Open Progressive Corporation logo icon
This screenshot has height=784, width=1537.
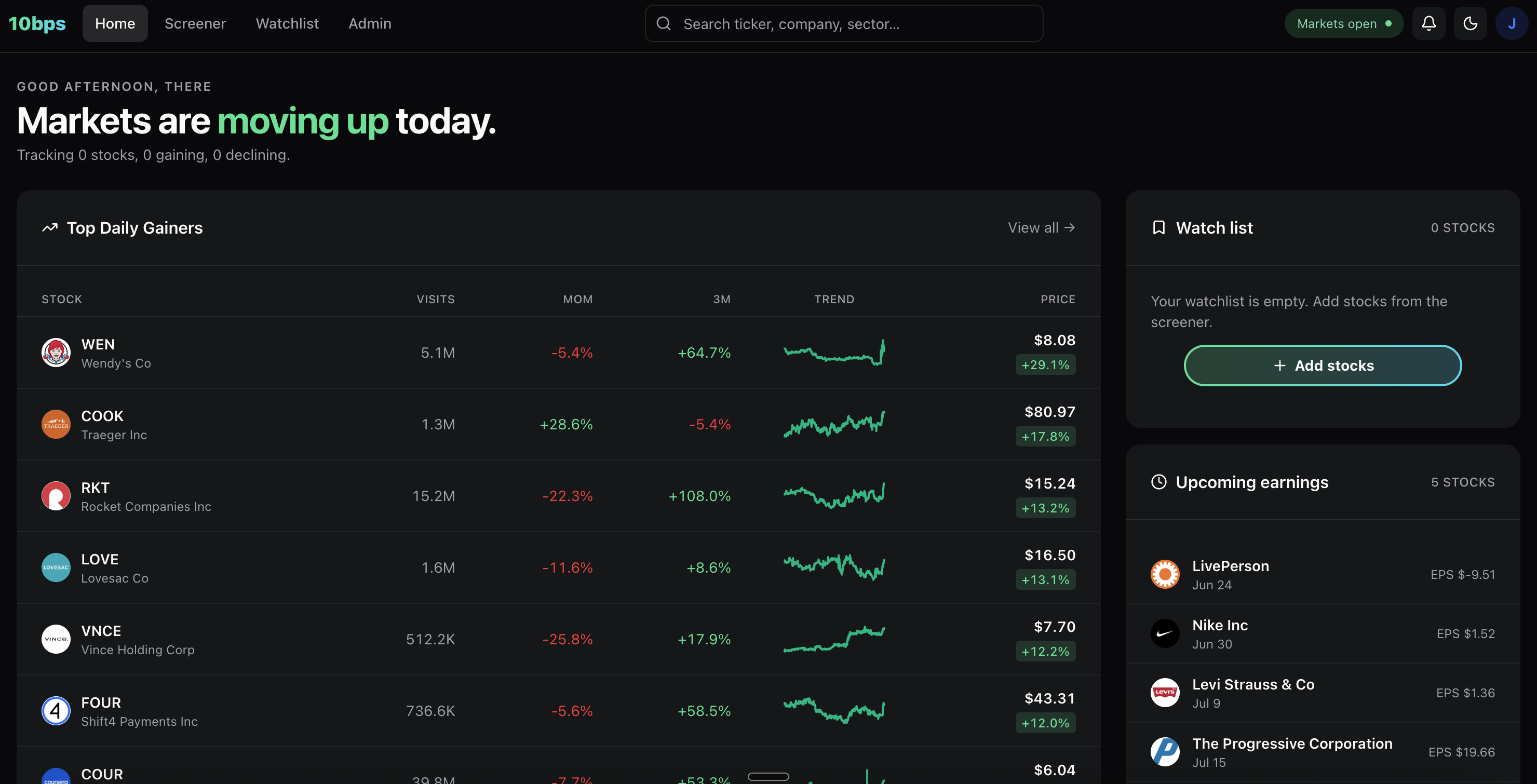[x=1165, y=751]
